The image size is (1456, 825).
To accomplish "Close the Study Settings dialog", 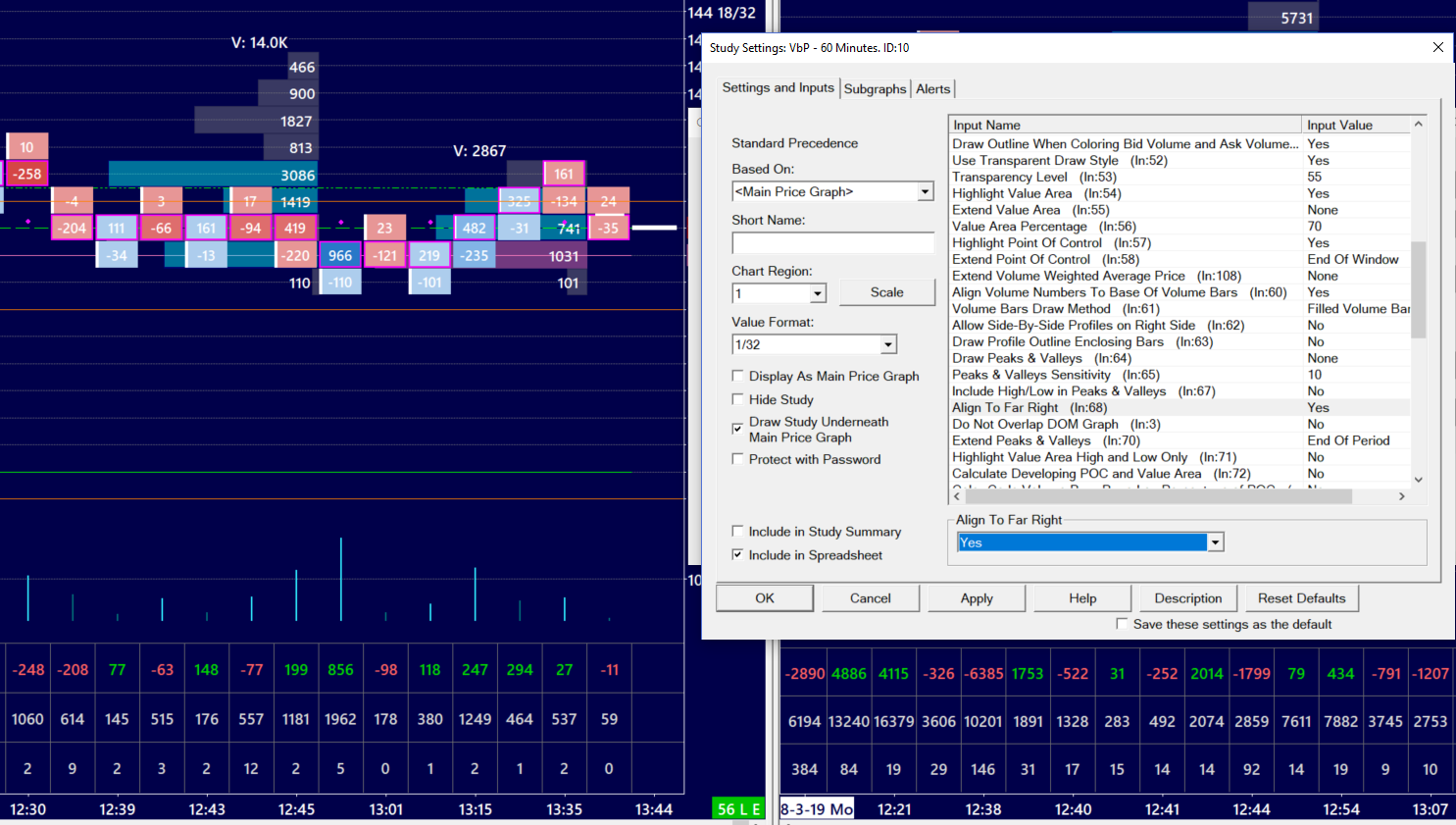I will [x=1437, y=47].
